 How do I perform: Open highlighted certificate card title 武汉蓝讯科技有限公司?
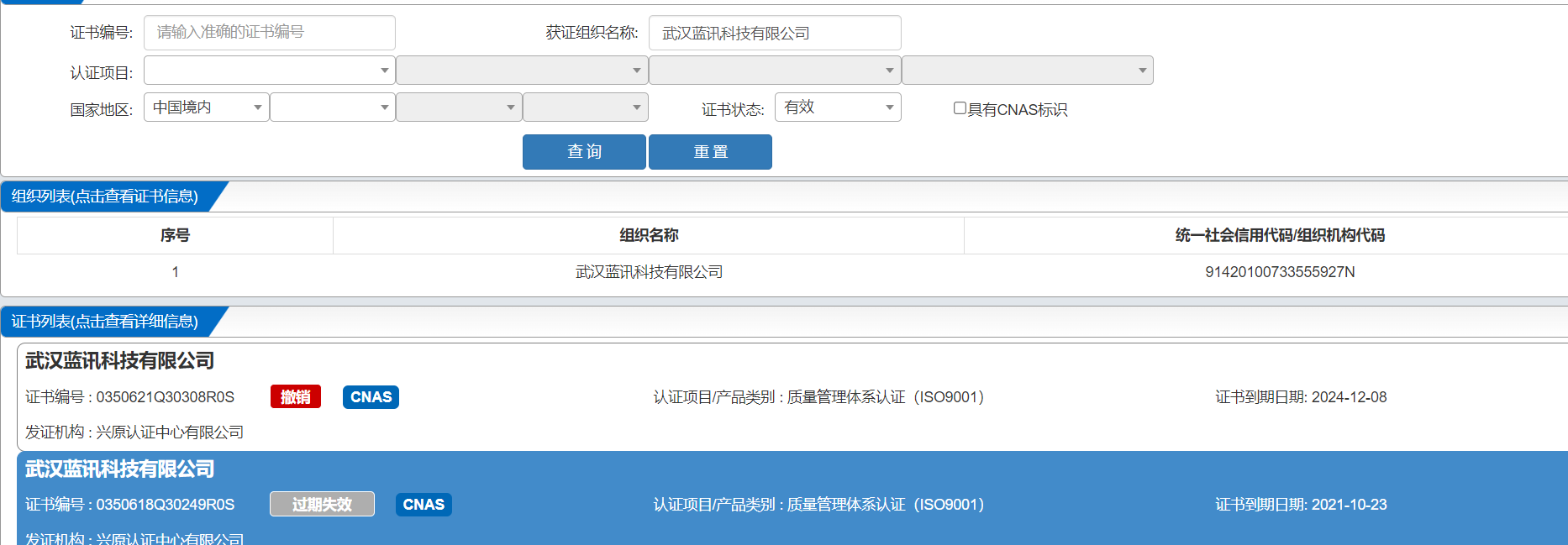(120, 469)
